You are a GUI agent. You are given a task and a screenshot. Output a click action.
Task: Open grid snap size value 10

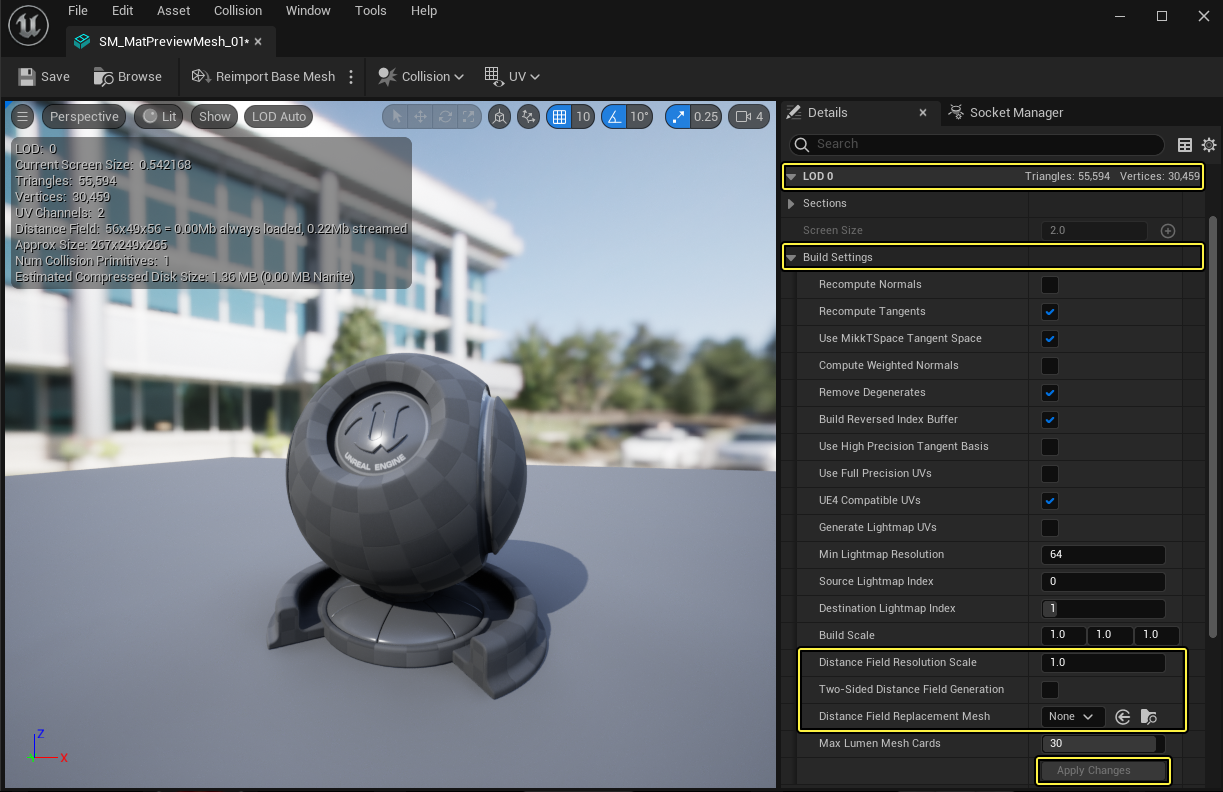pos(583,117)
